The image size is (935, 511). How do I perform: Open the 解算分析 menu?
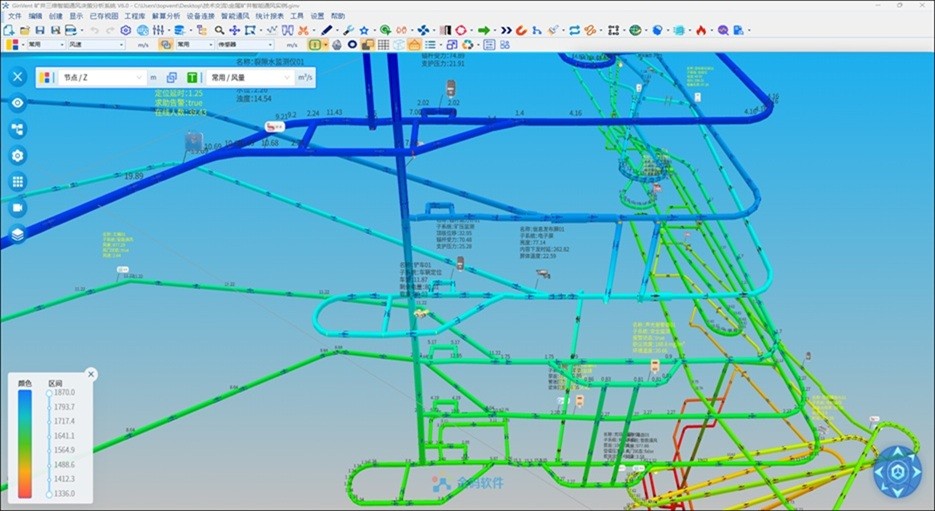[x=166, y=17]
